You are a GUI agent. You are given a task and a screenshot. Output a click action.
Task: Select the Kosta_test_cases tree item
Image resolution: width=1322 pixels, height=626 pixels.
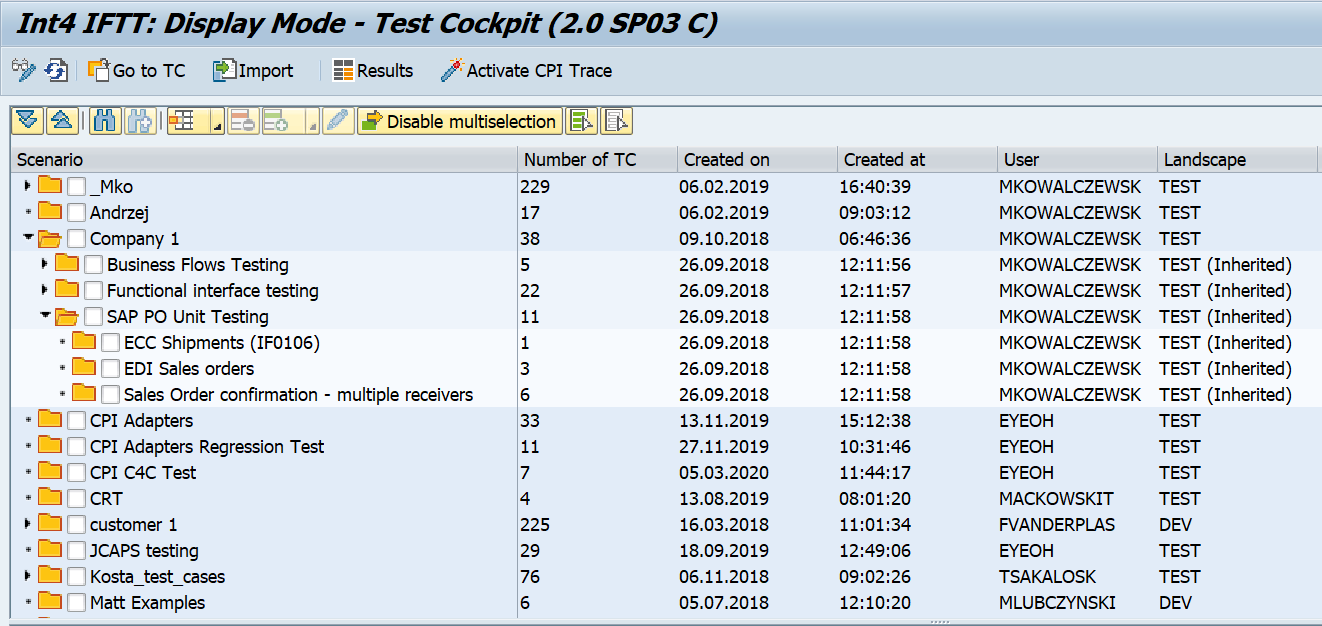(157, 576)
